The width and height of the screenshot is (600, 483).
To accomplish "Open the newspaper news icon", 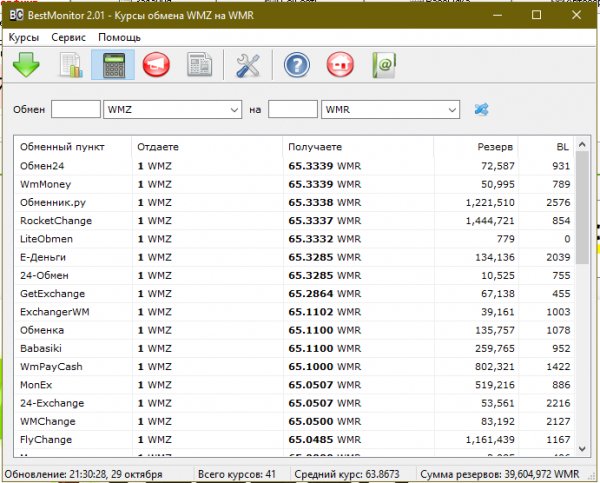I will point(199,65).
